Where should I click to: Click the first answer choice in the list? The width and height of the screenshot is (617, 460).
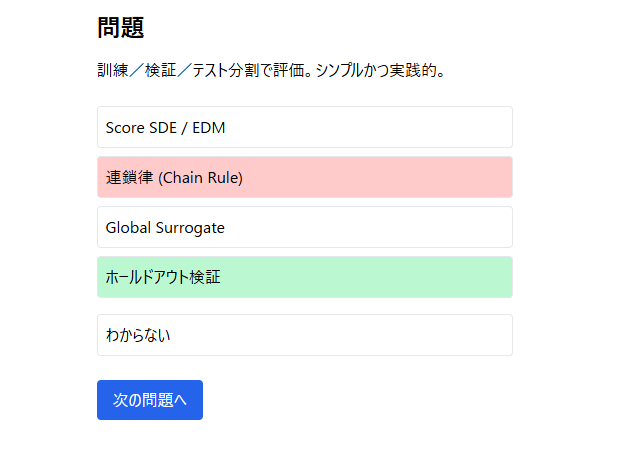point(304,127)
